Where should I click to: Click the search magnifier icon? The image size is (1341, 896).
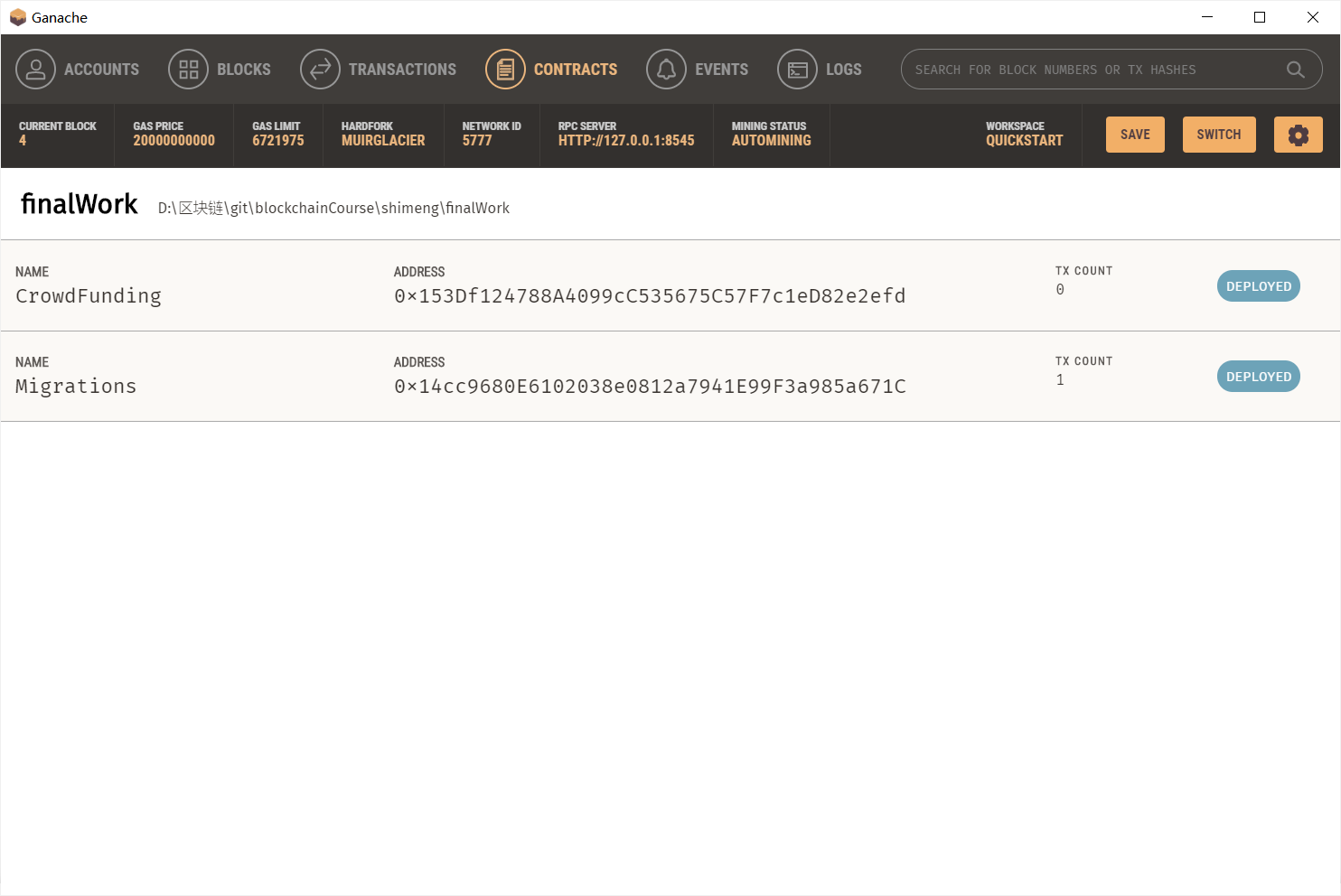pos(1295,70)
